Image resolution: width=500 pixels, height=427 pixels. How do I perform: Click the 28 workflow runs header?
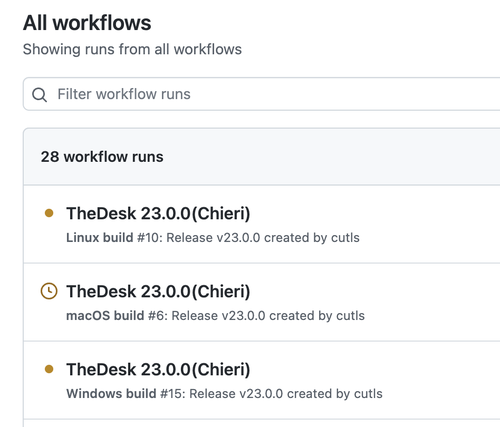tap(102, 157)
